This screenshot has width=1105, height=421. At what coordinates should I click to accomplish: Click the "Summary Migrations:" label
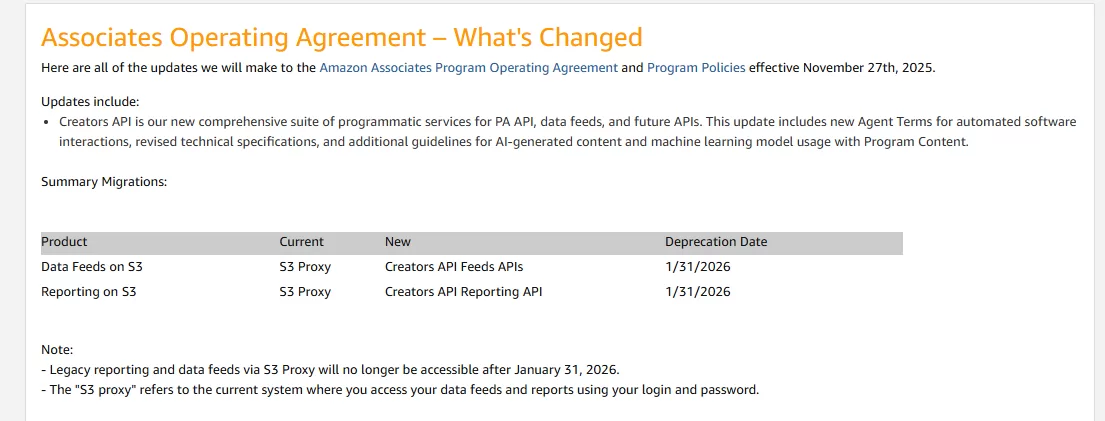(x=104, y=182)
